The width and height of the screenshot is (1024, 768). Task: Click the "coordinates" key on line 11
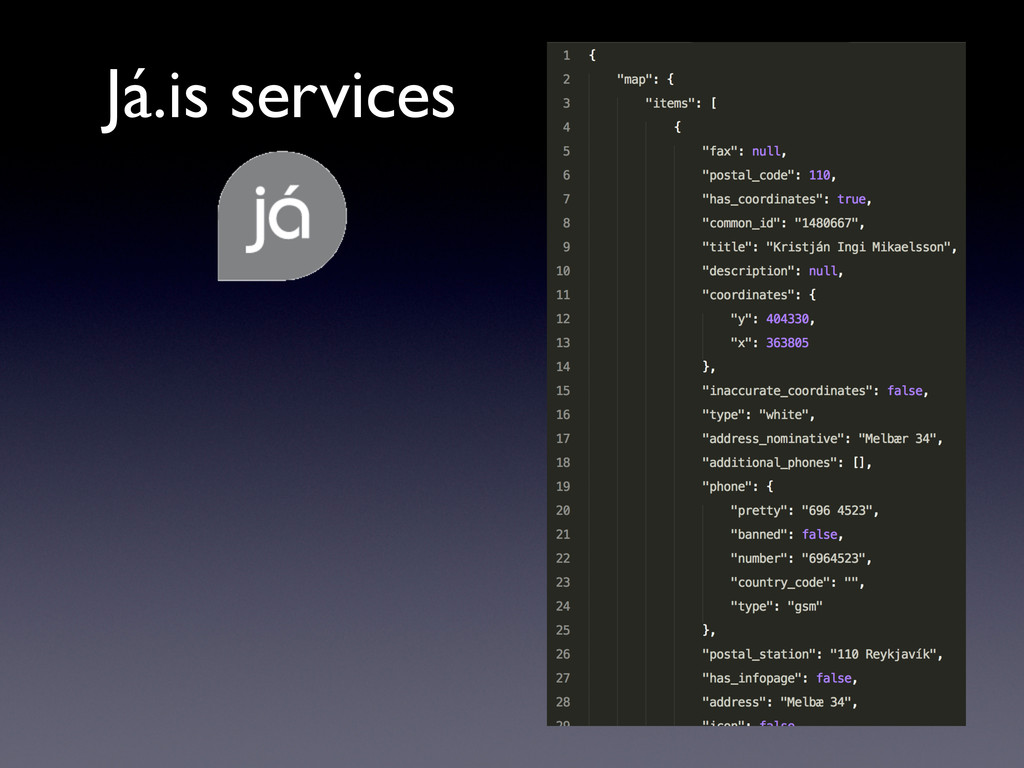[x=752, y=295]
